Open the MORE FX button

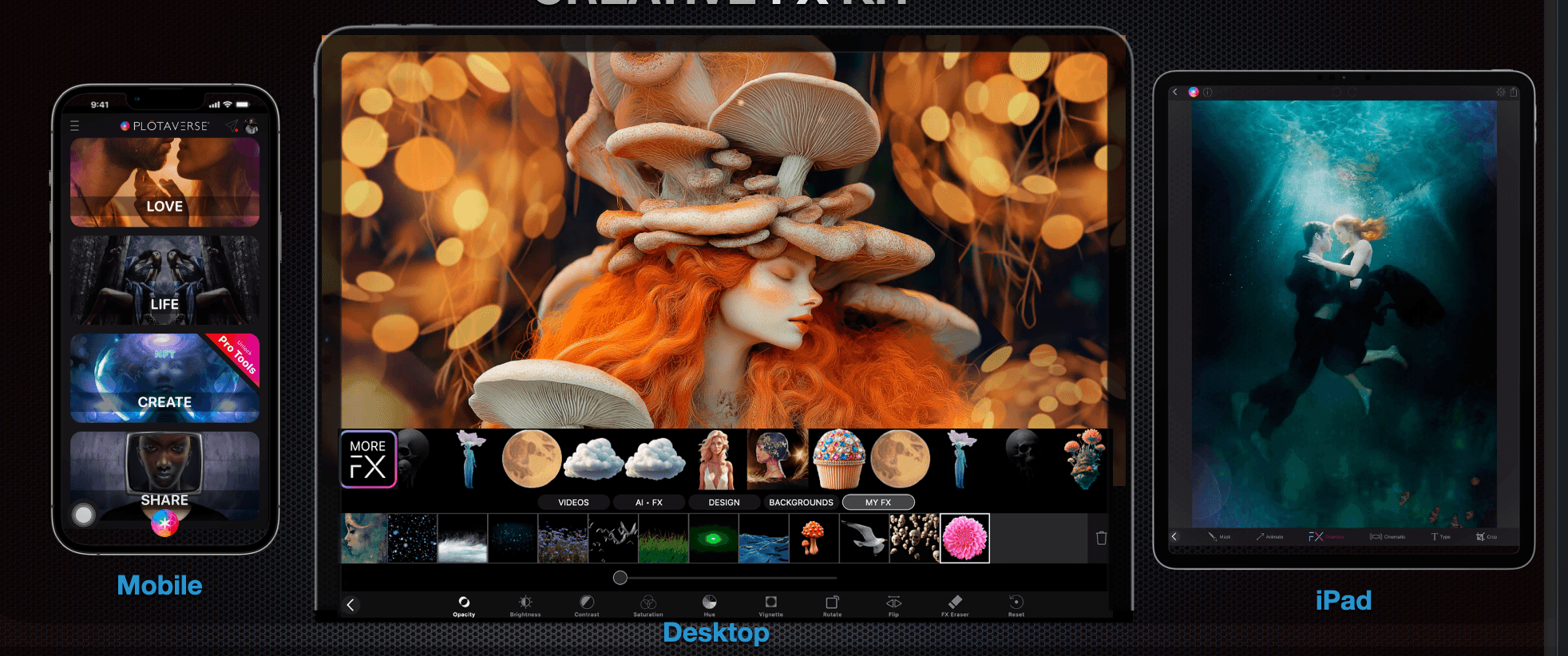point(368,459)
